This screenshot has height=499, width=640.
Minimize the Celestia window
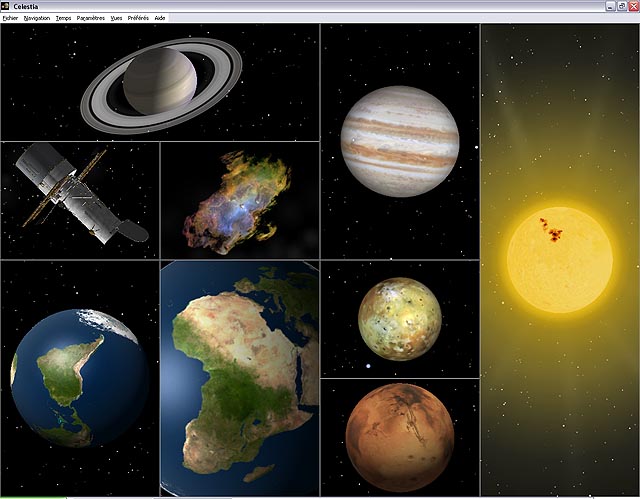click(x=610, y=6)
